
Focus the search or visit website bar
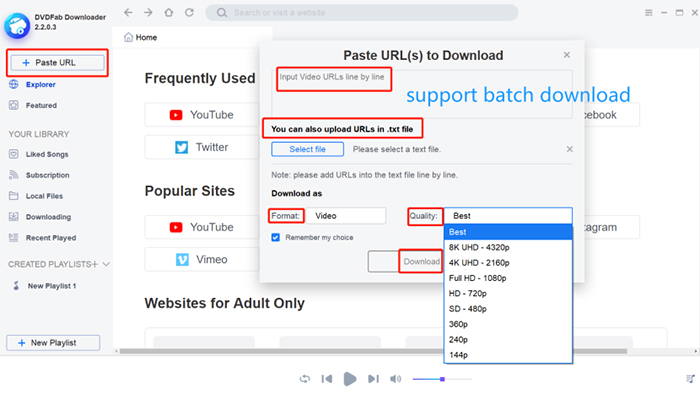[362, 12]
